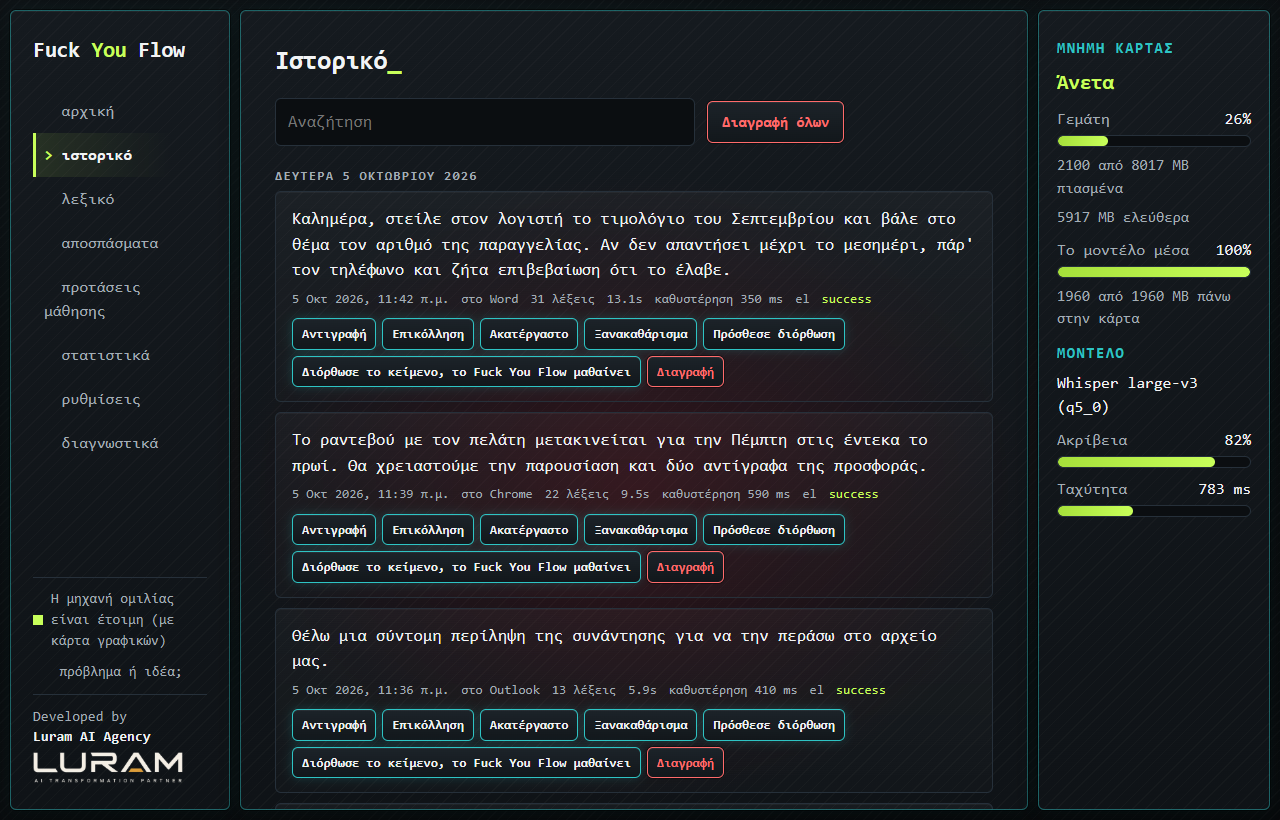
Task: Click the Γεμάτη 26% memory bar
Action: pos(1153,141)
